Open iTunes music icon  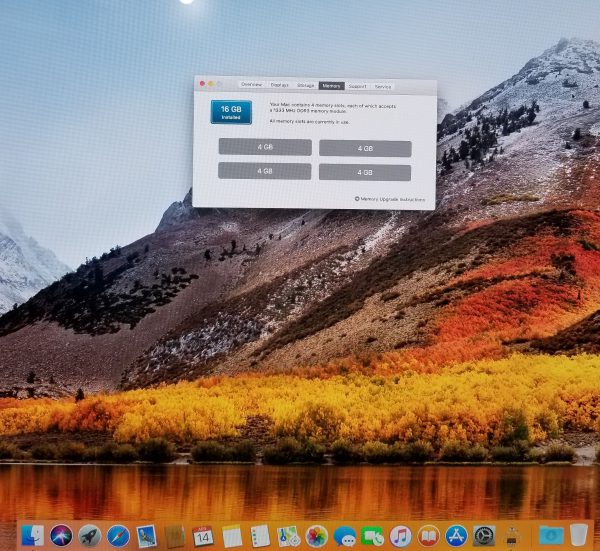point(401,535)
